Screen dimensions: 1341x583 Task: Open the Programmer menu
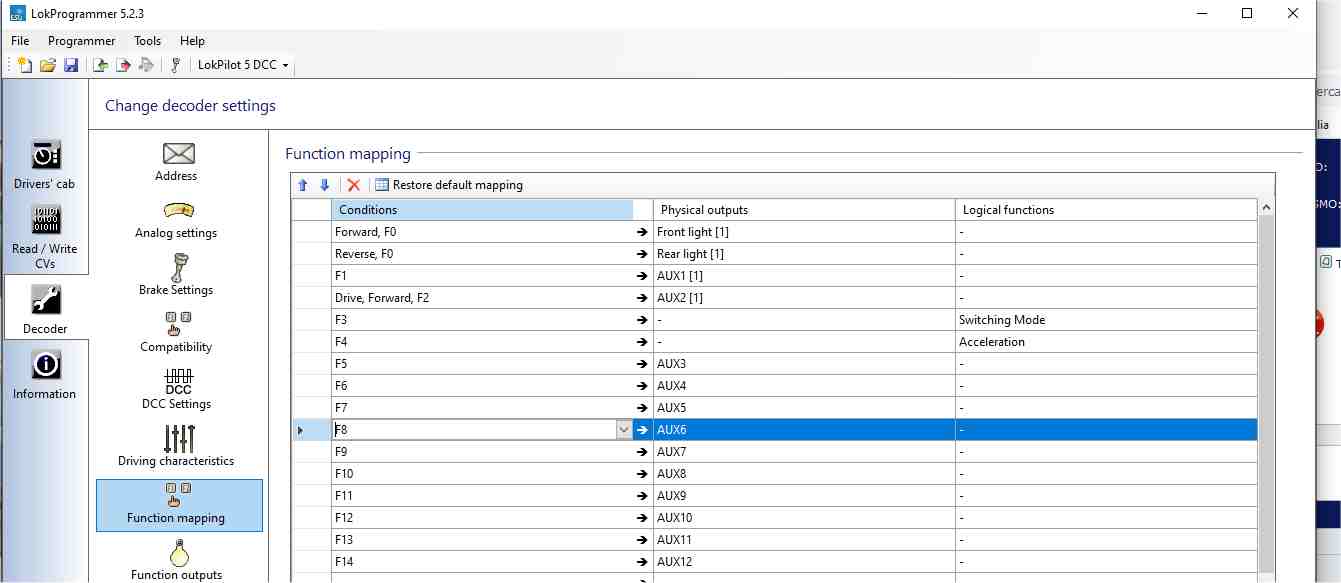click(82, 41)
